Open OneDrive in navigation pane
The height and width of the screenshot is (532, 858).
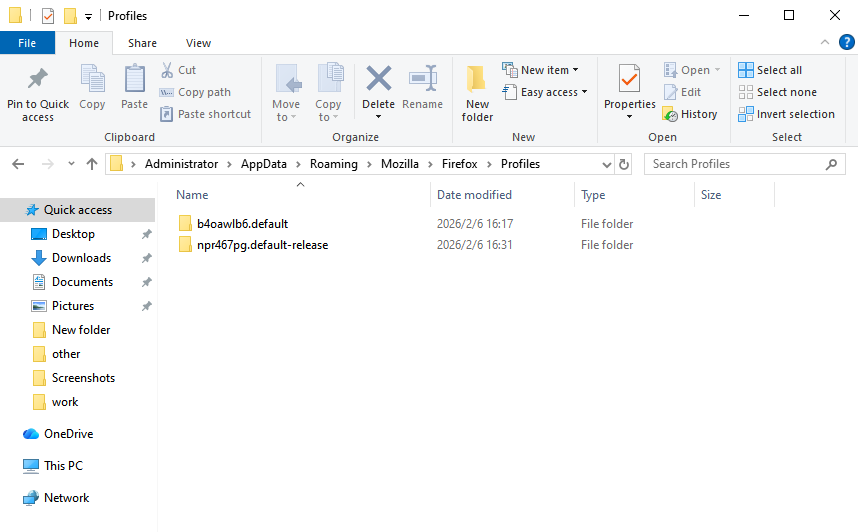(68, 434)
